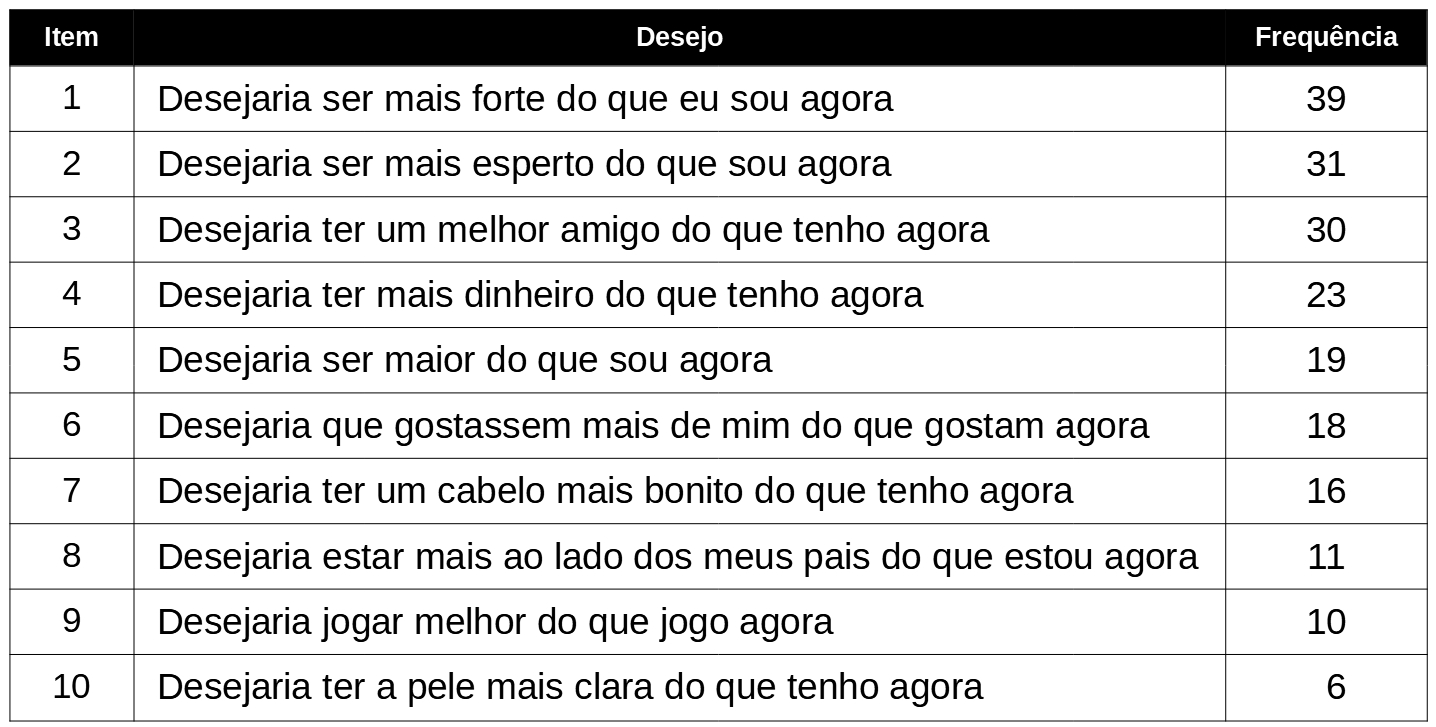This screenshot has width=1436, height=727.
Task: Click item number 5 cell
Action: (71, 359)
